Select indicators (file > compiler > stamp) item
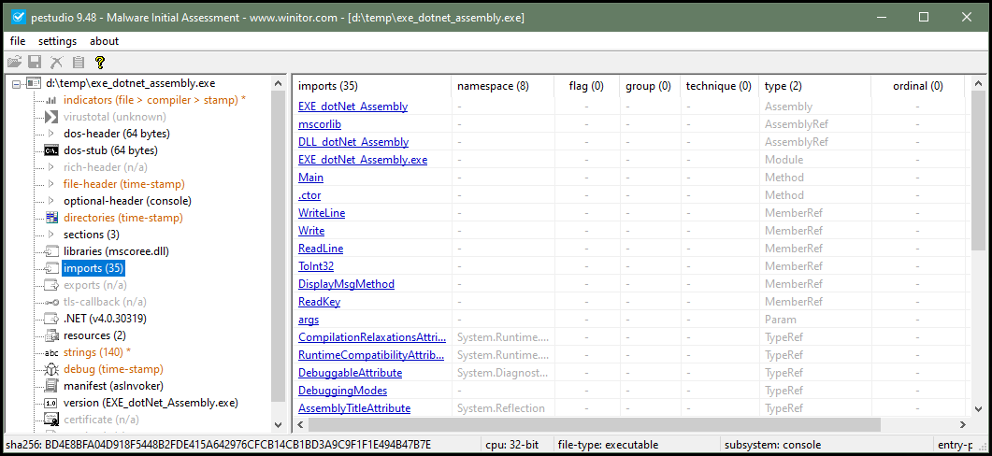992x456 pixels. click(x=155, y=100)
